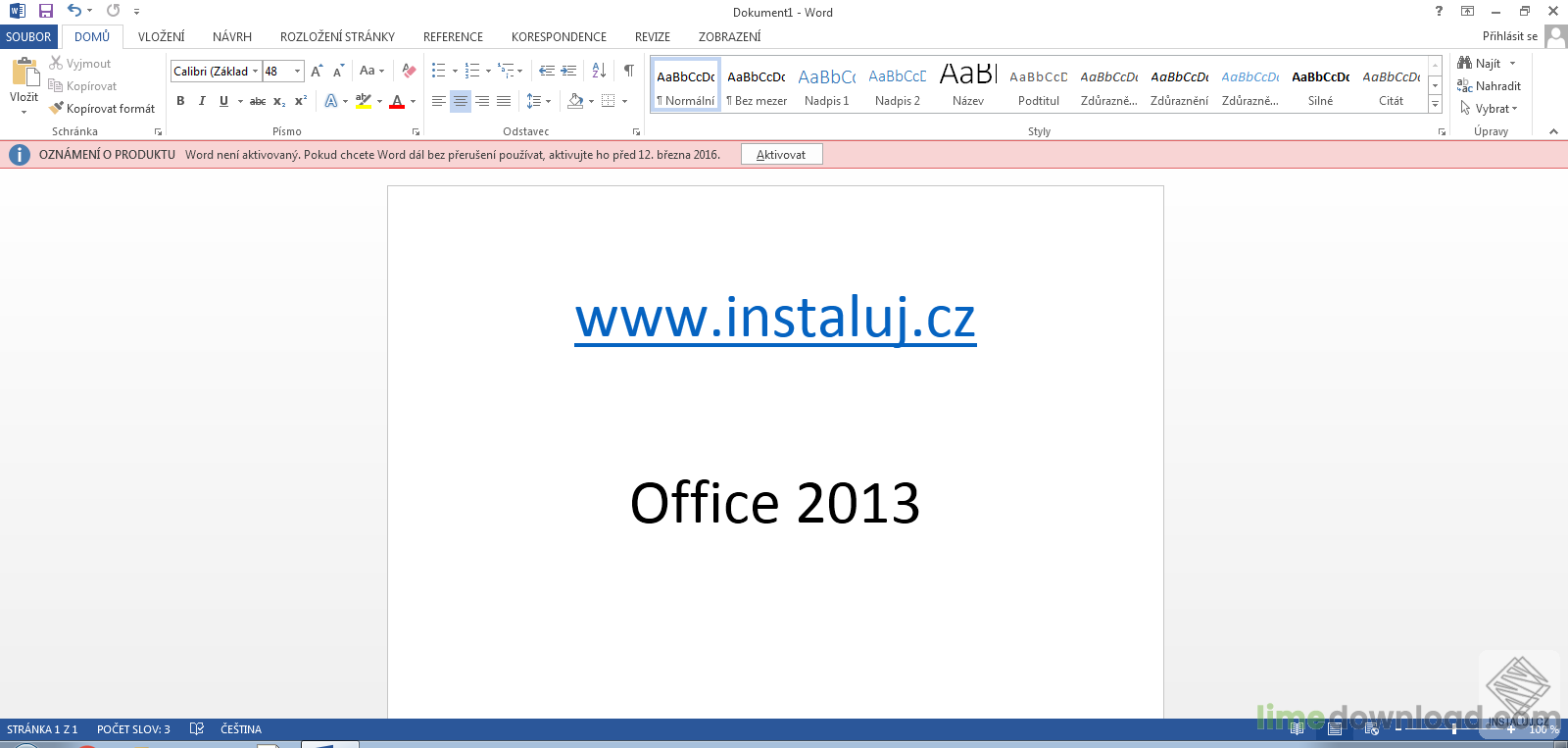Apply red font color
The width and height of the screenshot is (1568, 748).
tap(397, 101)
